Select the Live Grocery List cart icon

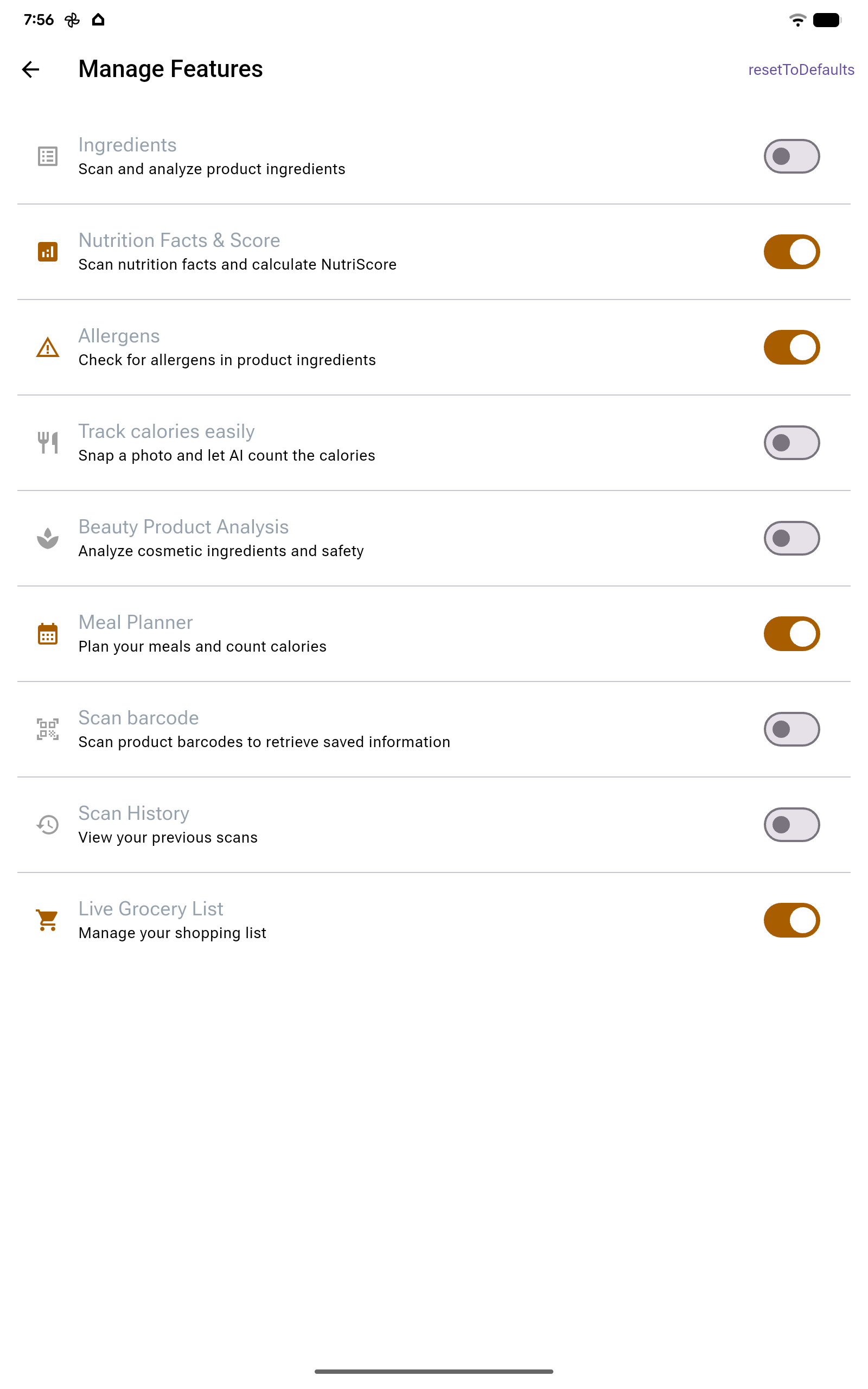(48, 920)
